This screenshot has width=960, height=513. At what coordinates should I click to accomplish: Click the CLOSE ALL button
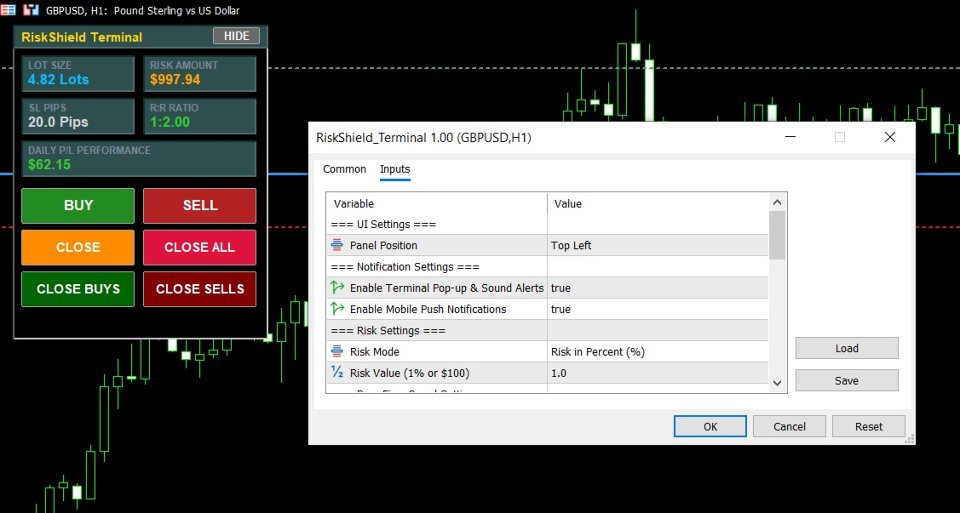tap(200, 247)
